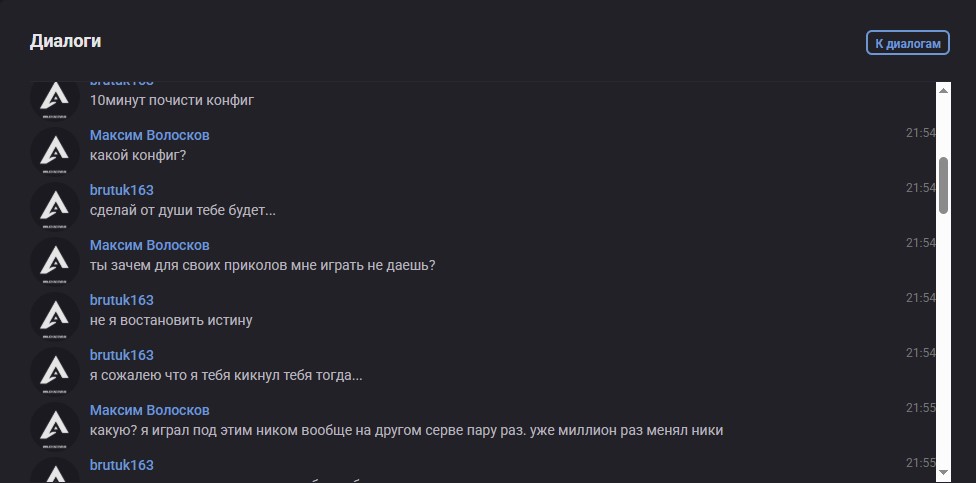Click Максим Волосков name above "какую? я играл"
Image resolution: width=976 pixels, height=483 pixels.
pos(149,410)
